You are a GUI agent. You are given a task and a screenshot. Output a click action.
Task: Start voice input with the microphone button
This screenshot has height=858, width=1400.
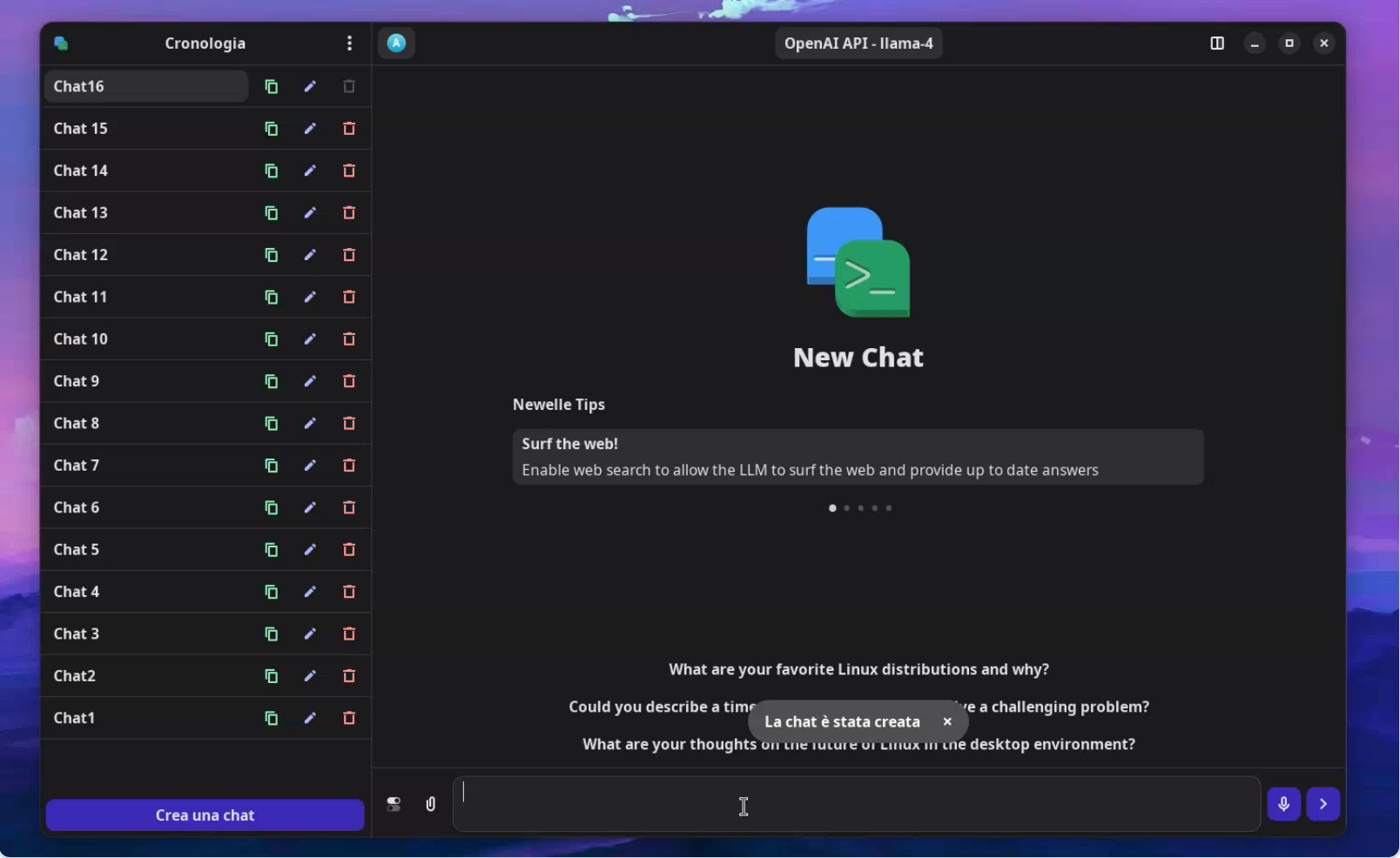[x=1283, y=804]
